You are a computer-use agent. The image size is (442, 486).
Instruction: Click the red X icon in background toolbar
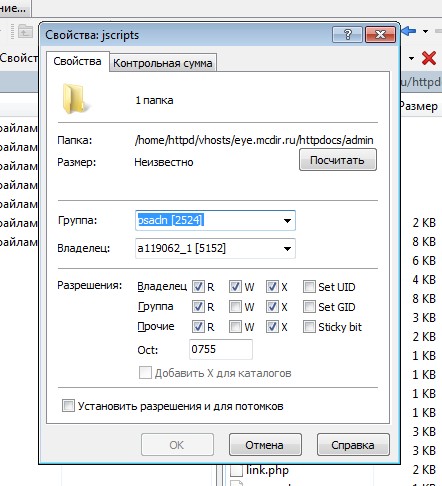pyautogui.click(x=429, y=58)
